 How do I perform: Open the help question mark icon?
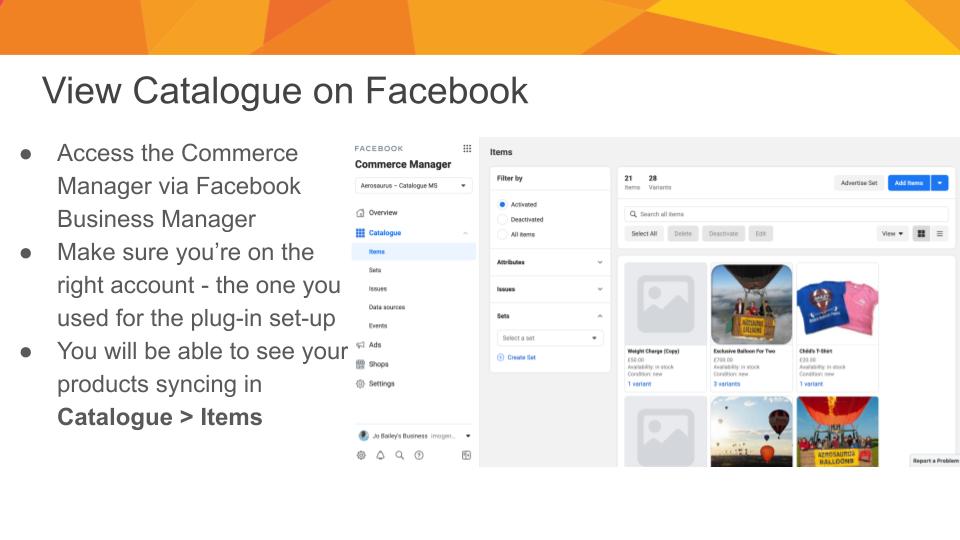pos(419,455)
